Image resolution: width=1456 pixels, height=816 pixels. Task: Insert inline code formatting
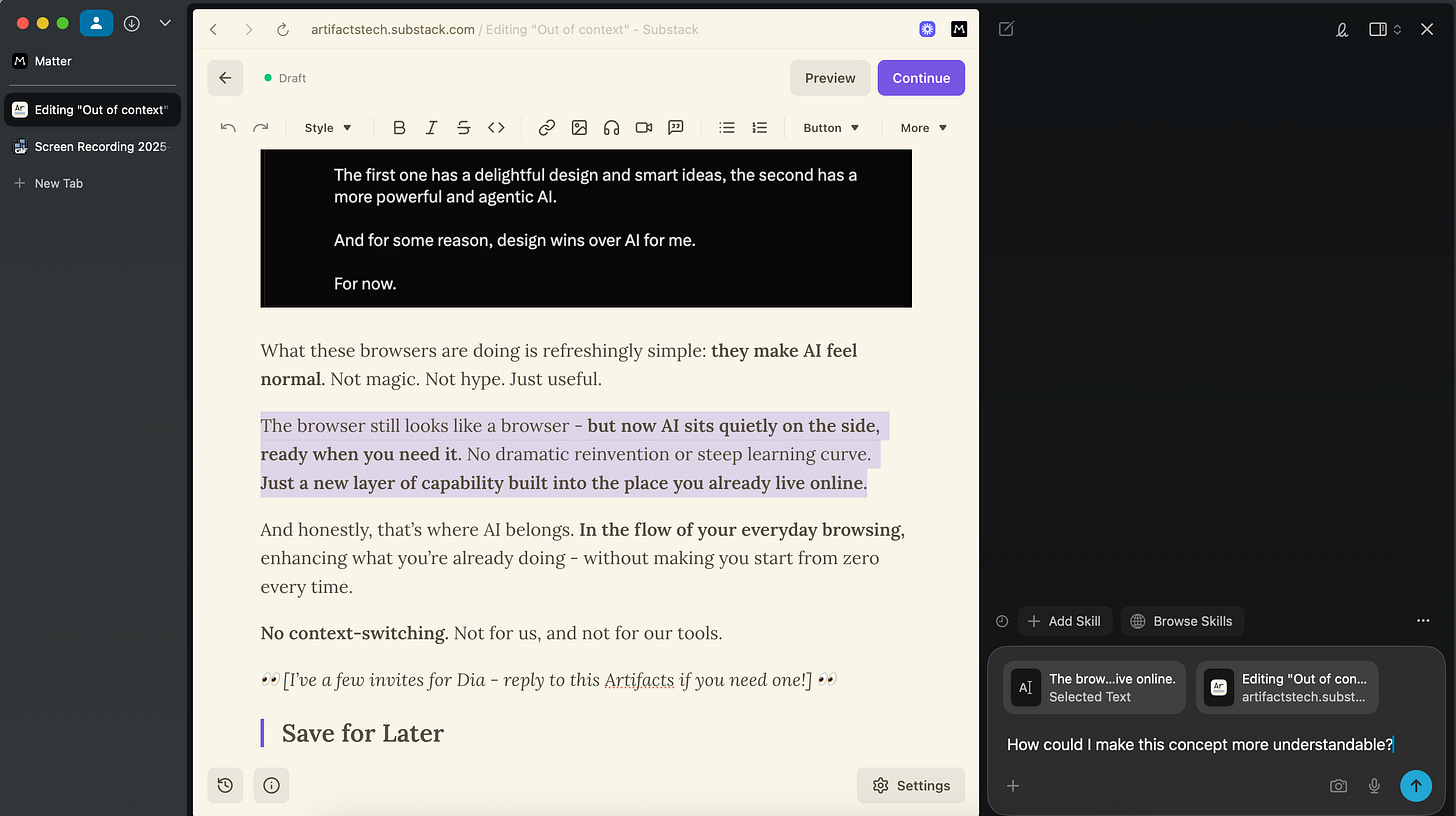click(x=496, y=128)
